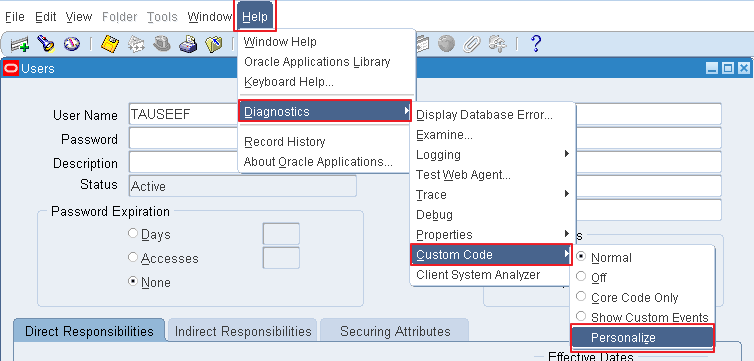Click the Close Form folder icon
This screenshot has height=361, width=754.
pos(214,44)
